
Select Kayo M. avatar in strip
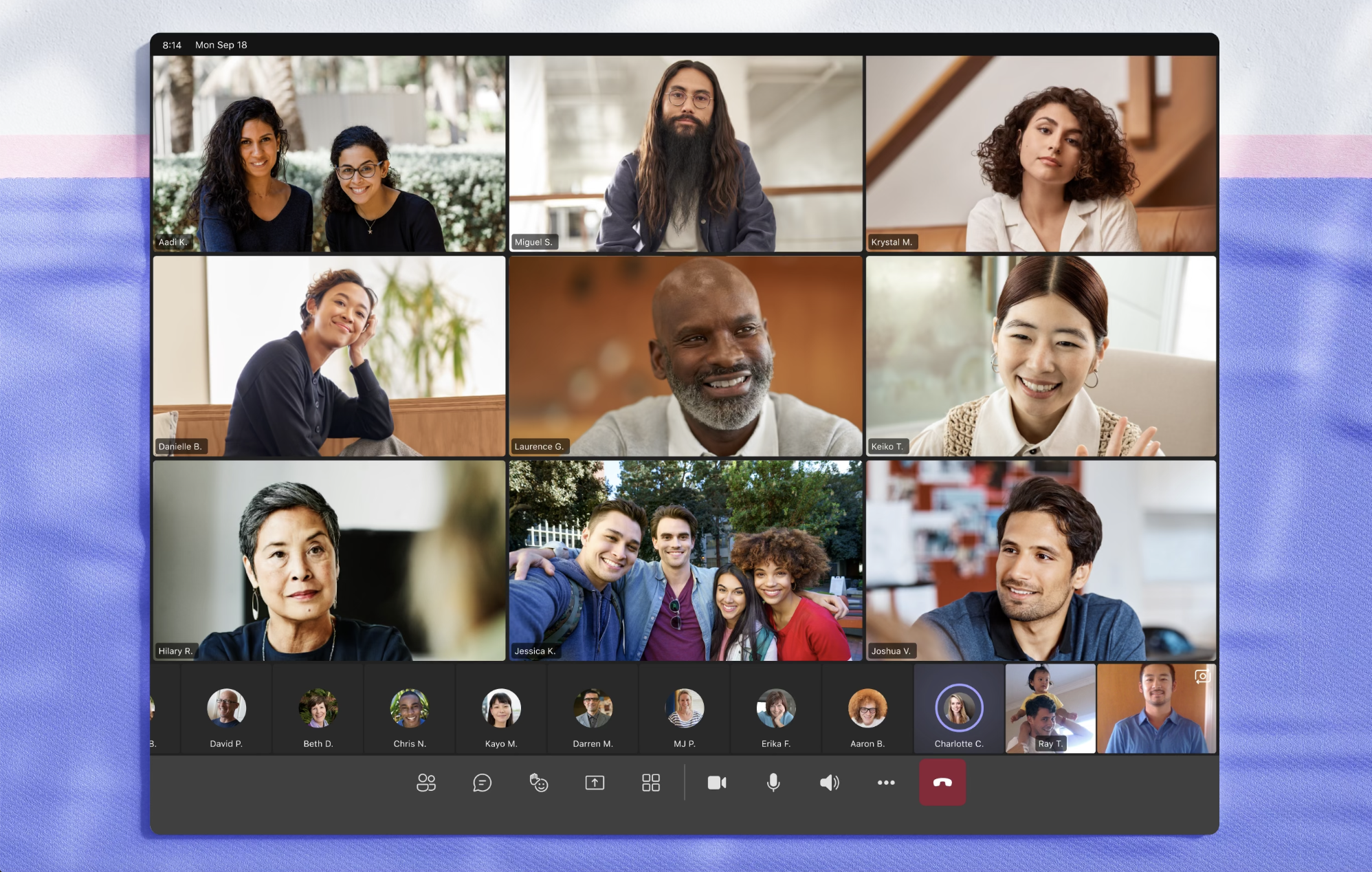(x=501, y=708)
